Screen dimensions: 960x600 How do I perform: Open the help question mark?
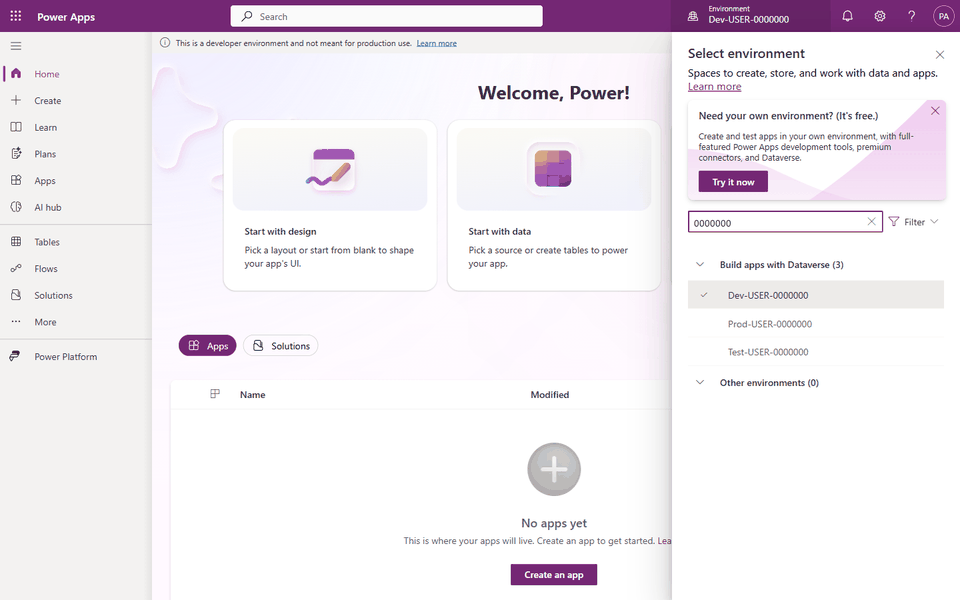(912, 16)
